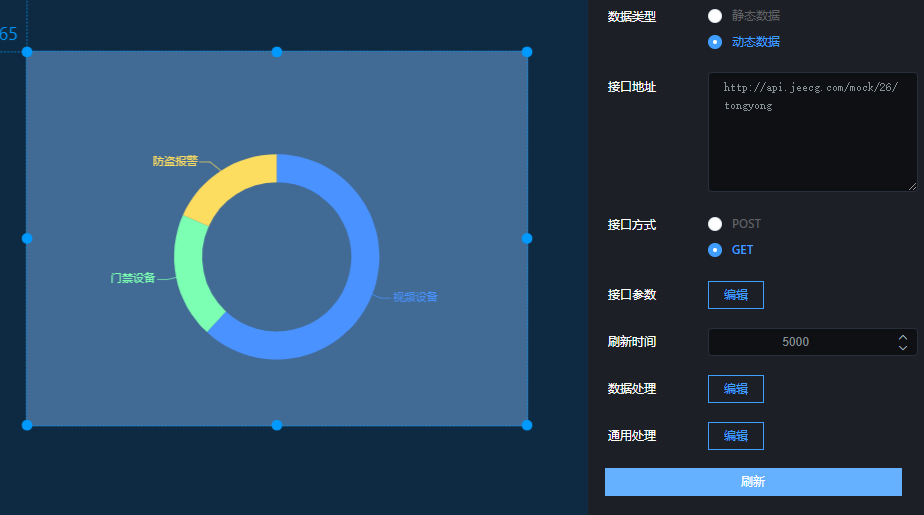924x515 pixels.
Task: Click the bottom-right resize handle of the chart
Action: (x=527, y=425)
